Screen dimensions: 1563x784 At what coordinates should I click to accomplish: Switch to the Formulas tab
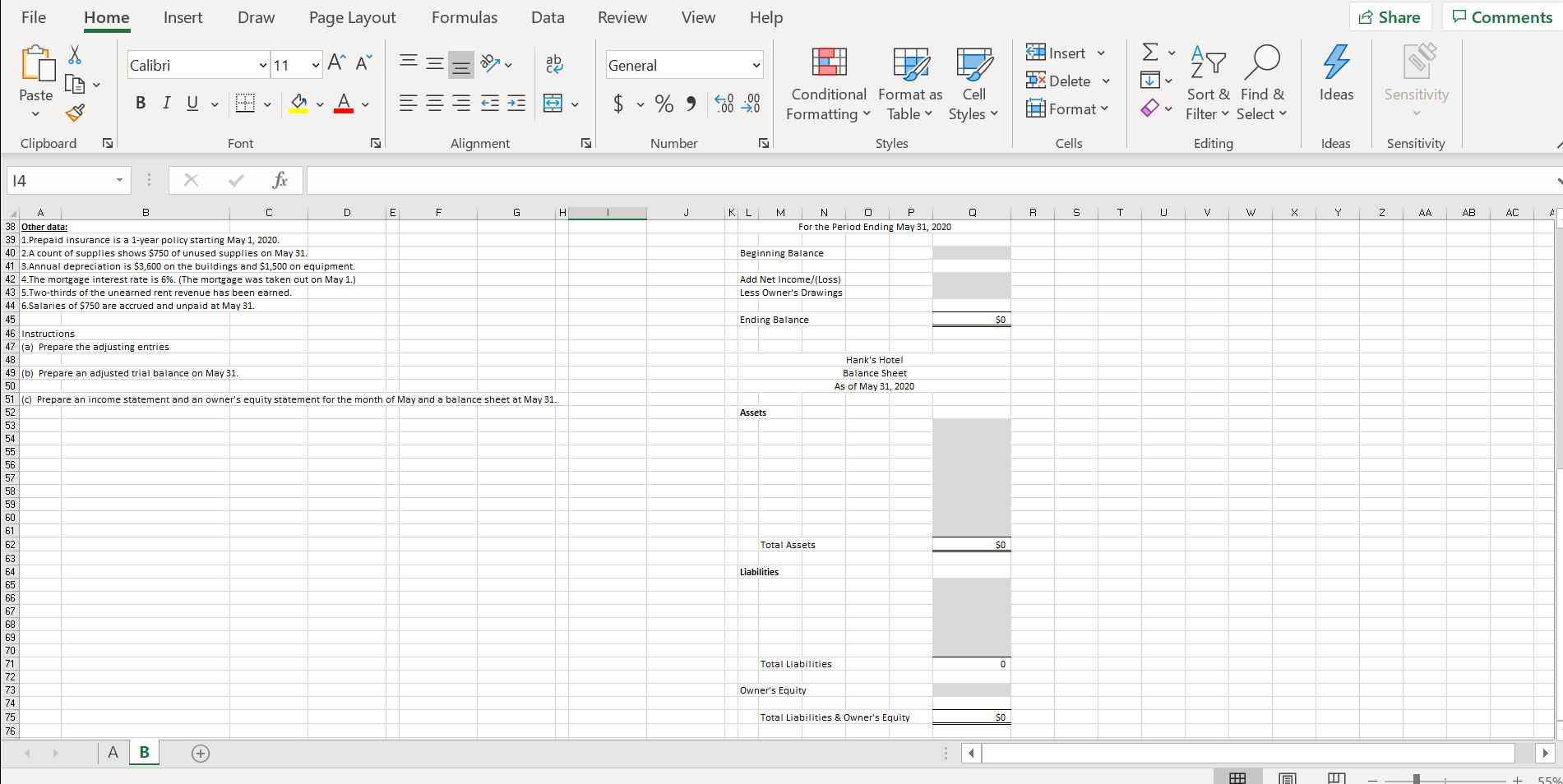465,17
